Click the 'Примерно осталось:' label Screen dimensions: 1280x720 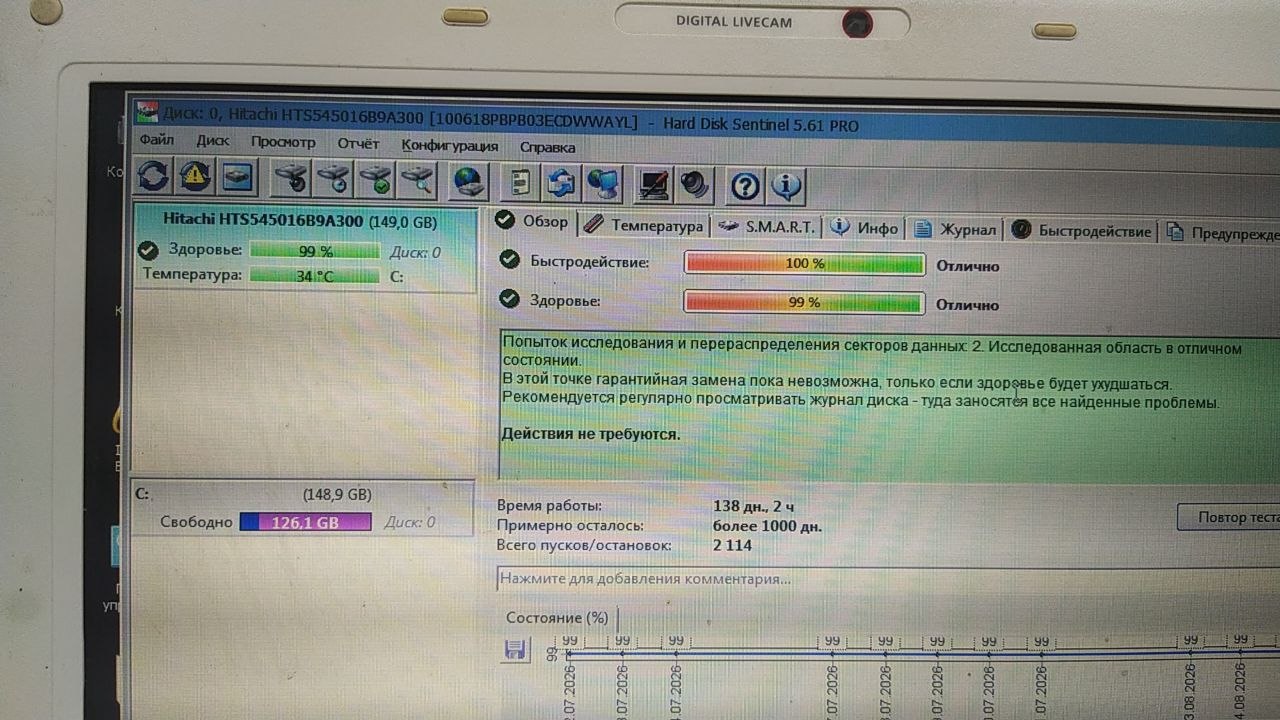point(570,525)
